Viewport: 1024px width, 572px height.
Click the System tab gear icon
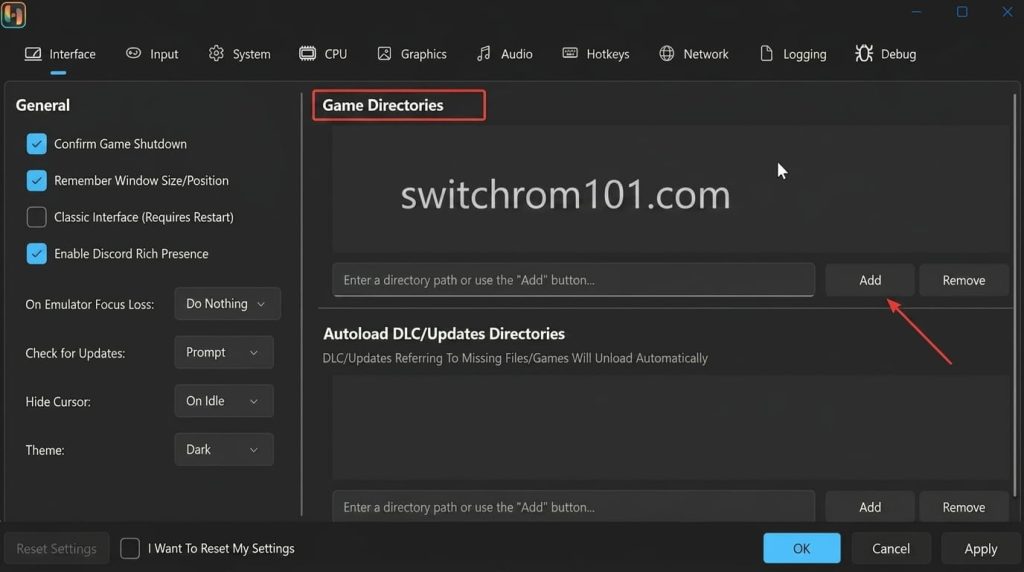(216, 54)
